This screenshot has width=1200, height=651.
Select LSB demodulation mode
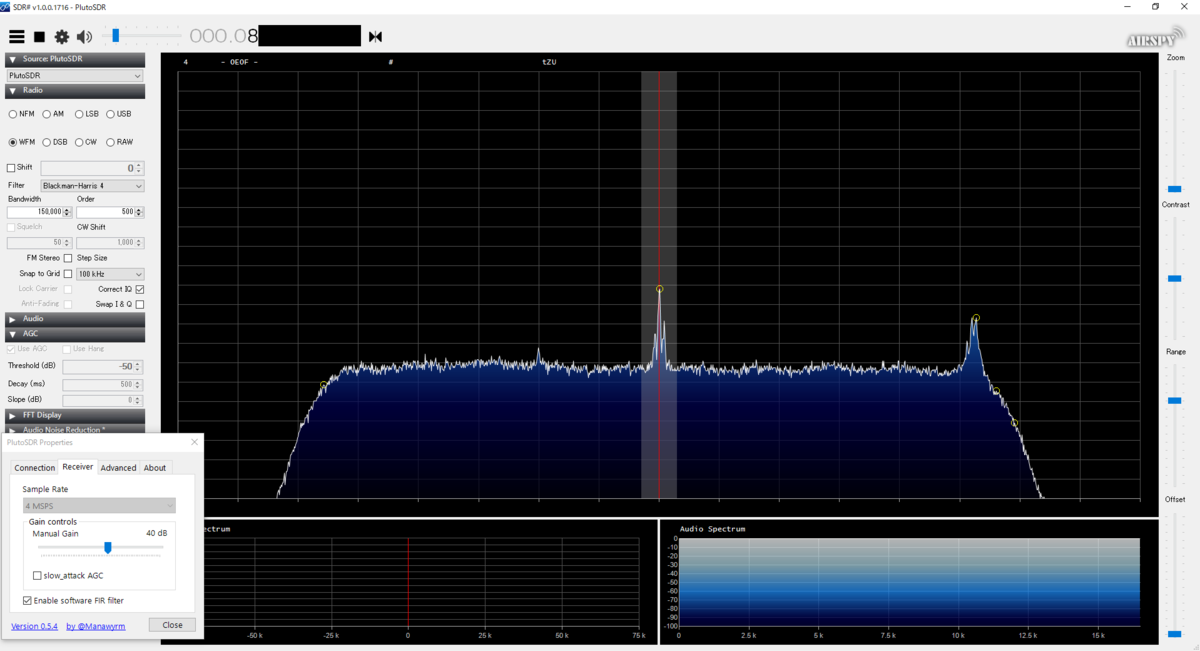(86, 114)
